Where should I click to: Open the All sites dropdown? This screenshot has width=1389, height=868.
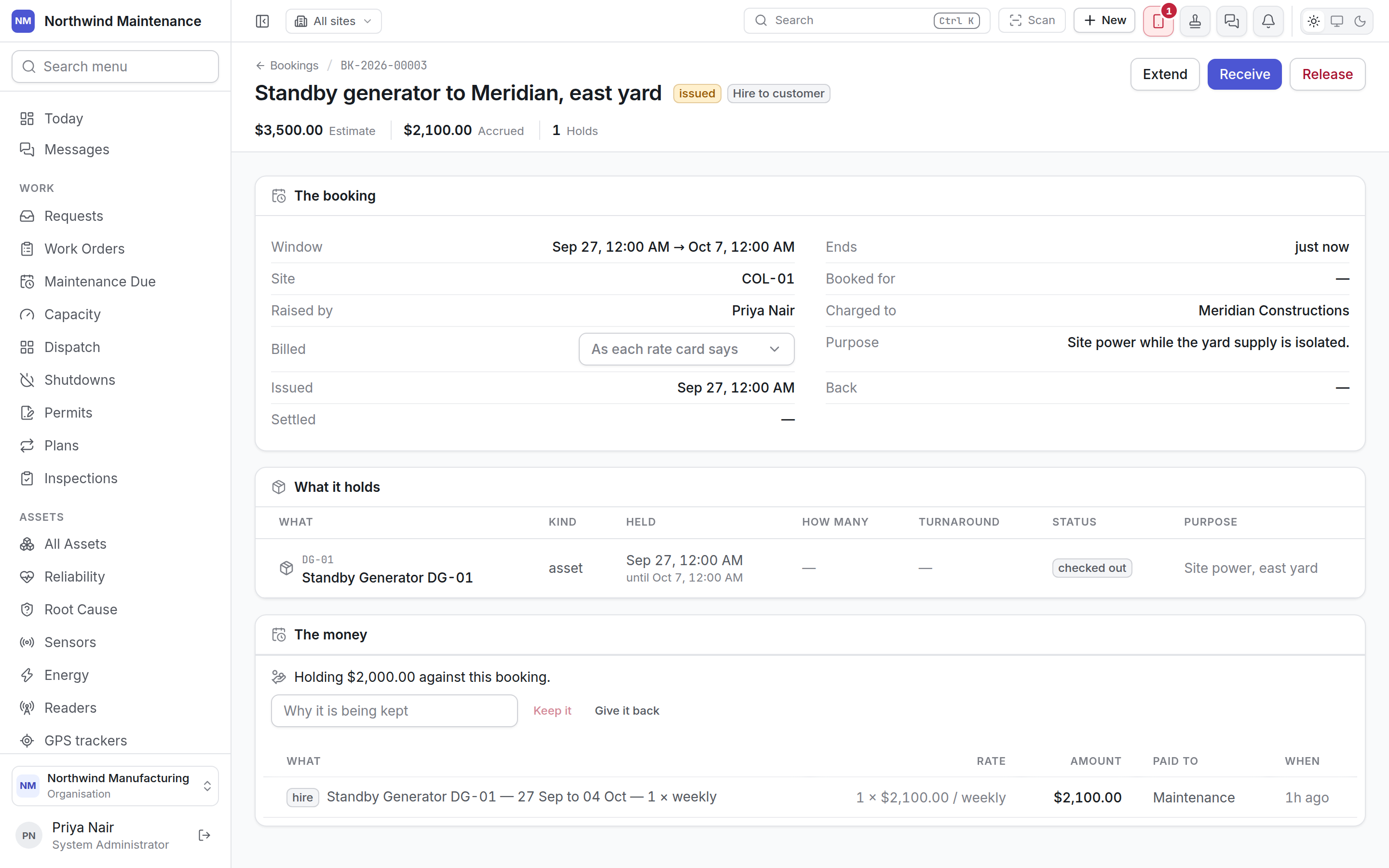click(333, 21)
